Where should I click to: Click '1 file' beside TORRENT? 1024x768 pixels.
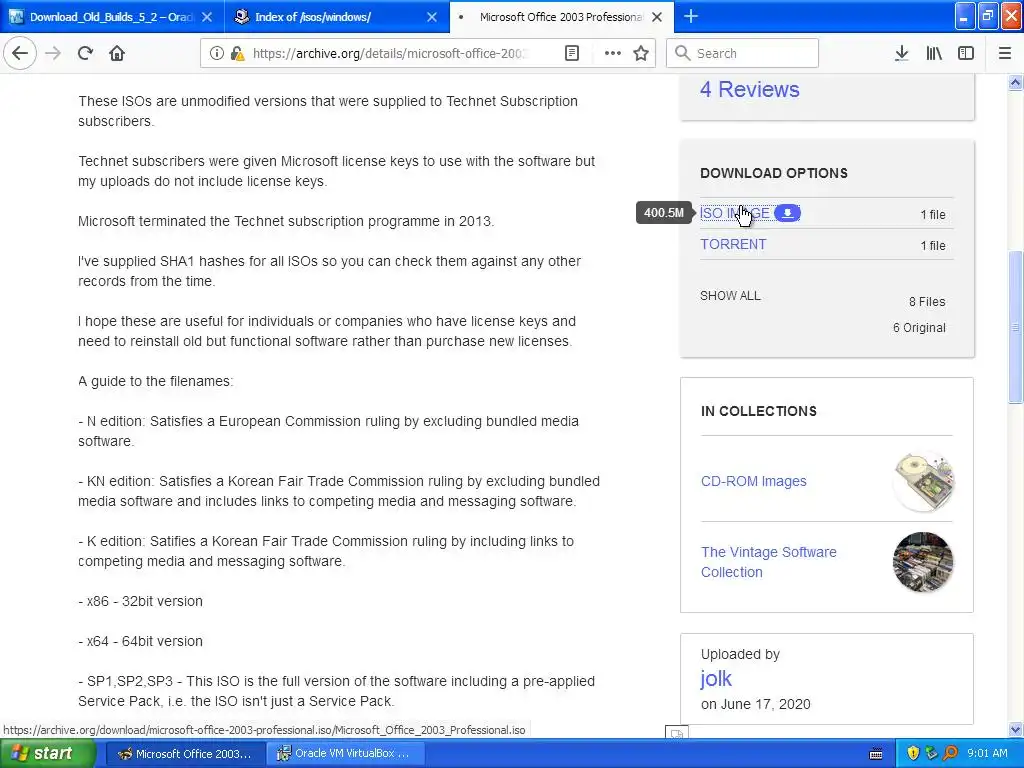pyautogui.click(x=933, y=246)
